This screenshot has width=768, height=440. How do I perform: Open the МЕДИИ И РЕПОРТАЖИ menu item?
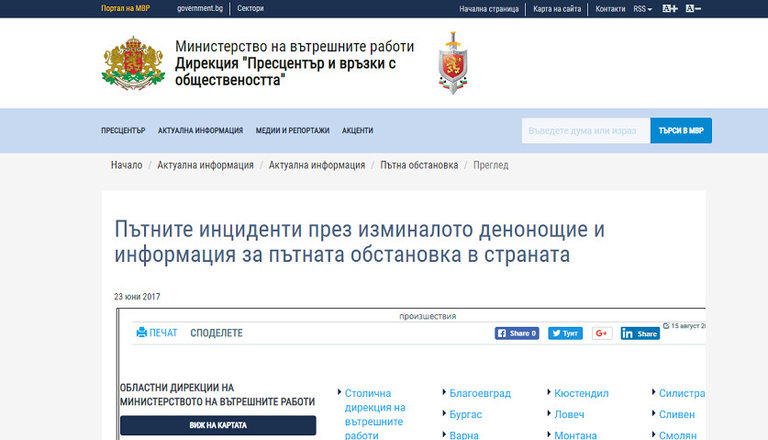(x=292, y=131)
